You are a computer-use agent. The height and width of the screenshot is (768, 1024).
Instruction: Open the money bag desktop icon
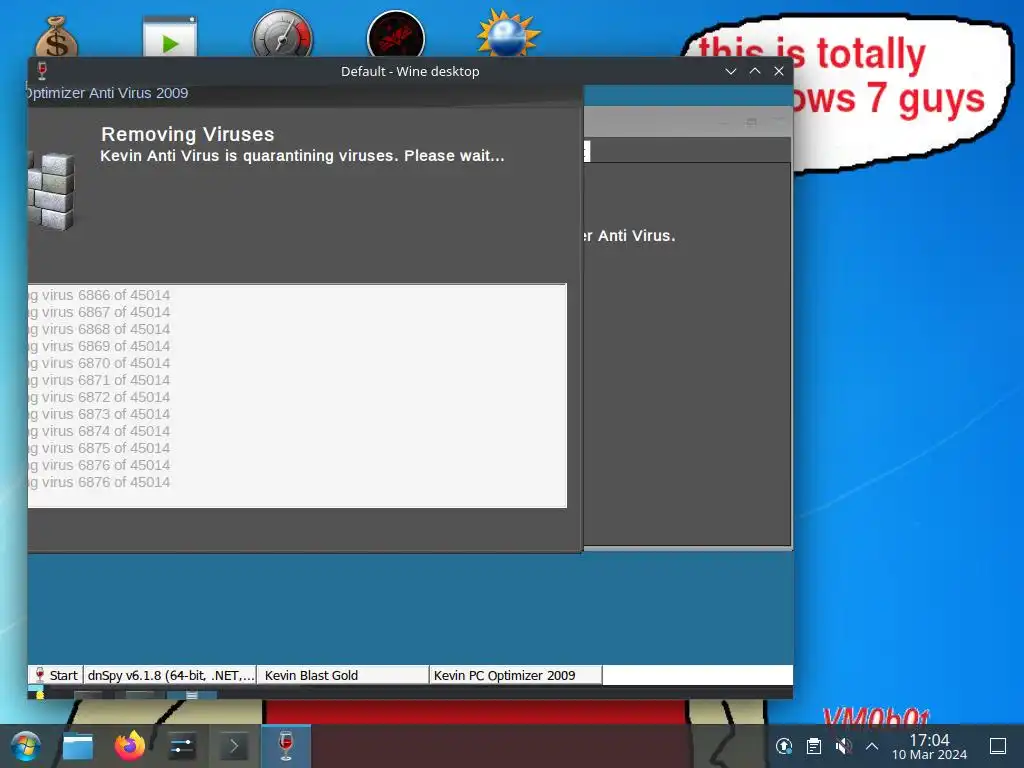pyautogui.click(x=56, y=37)
